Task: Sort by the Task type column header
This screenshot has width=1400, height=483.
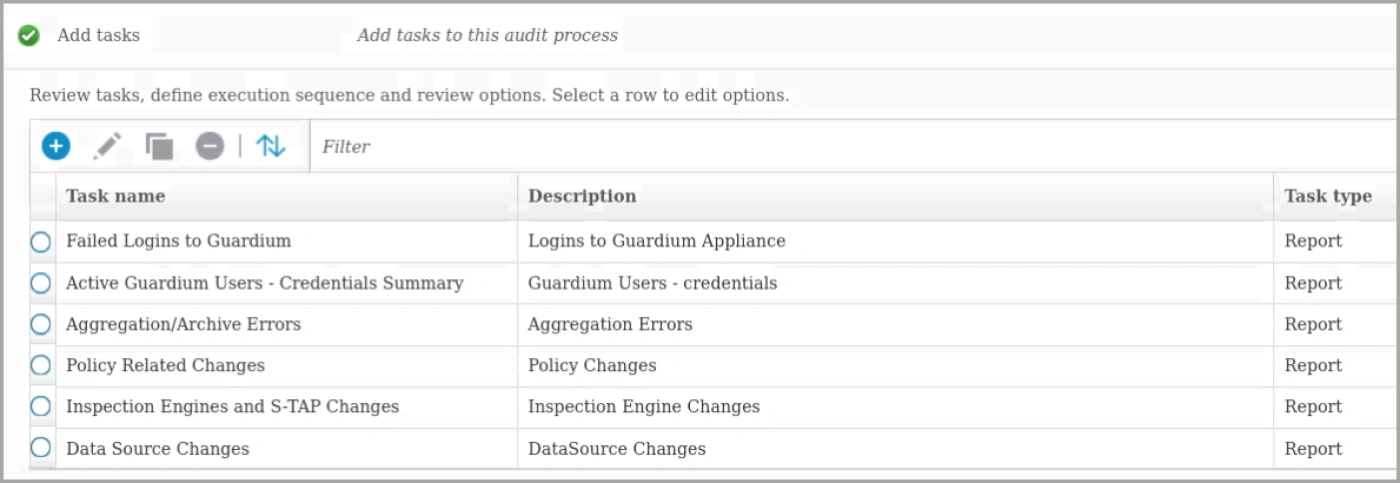Action: pyautogui.click(x=1336, y=196)
